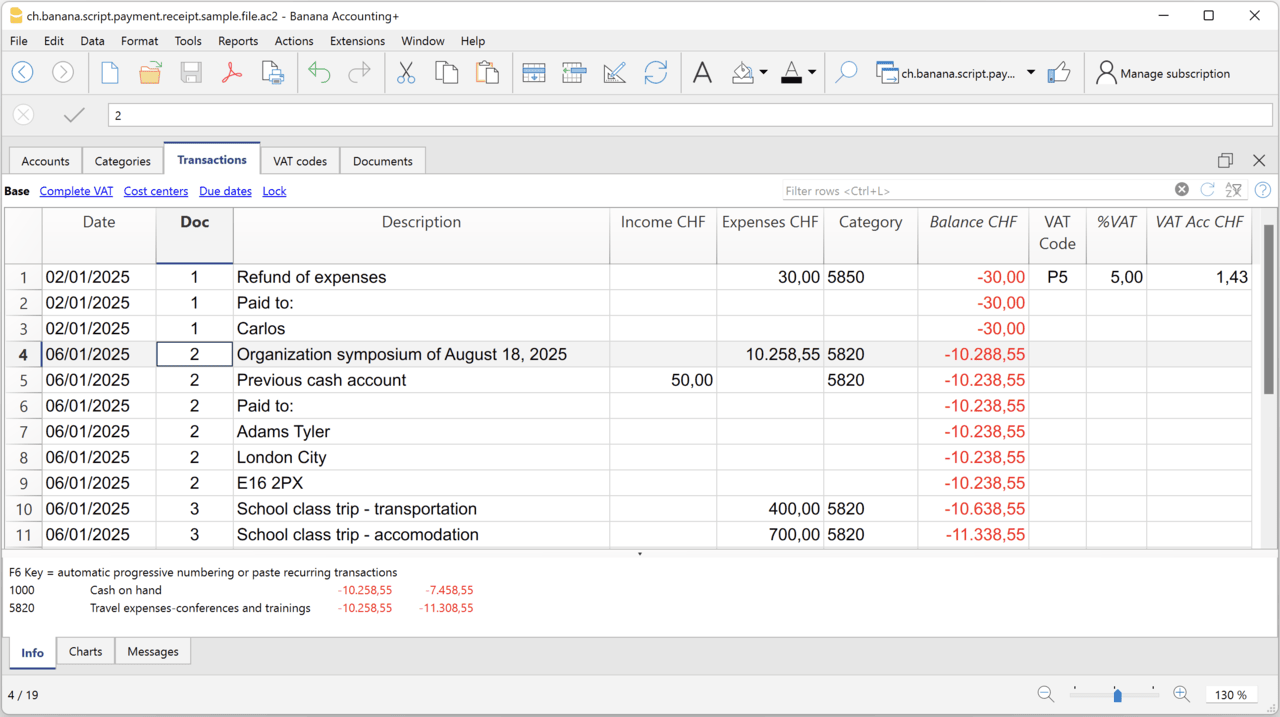Open the Format menu
1280x717 pixels.
[x=140, y=41]
